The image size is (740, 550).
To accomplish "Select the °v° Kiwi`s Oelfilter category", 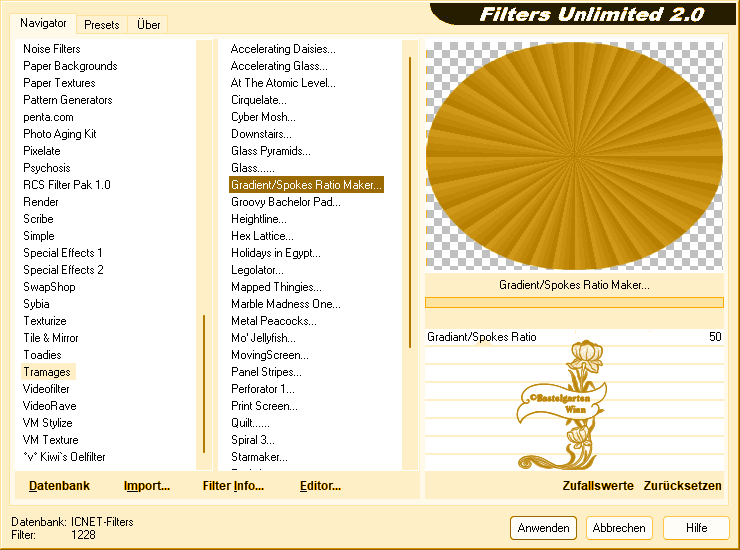I will [64, 457].
